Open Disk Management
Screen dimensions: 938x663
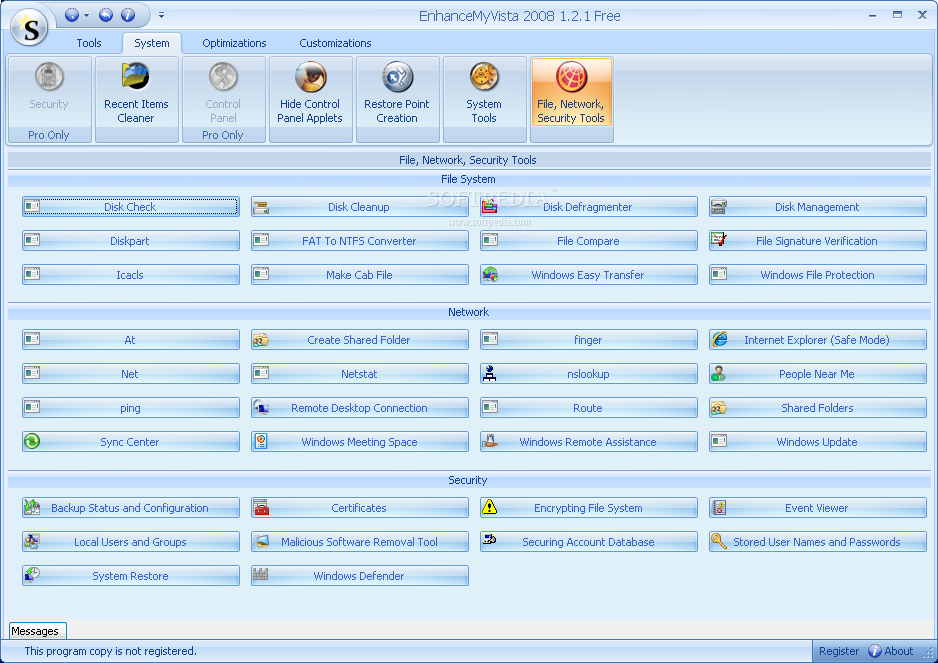coord(818,206)
